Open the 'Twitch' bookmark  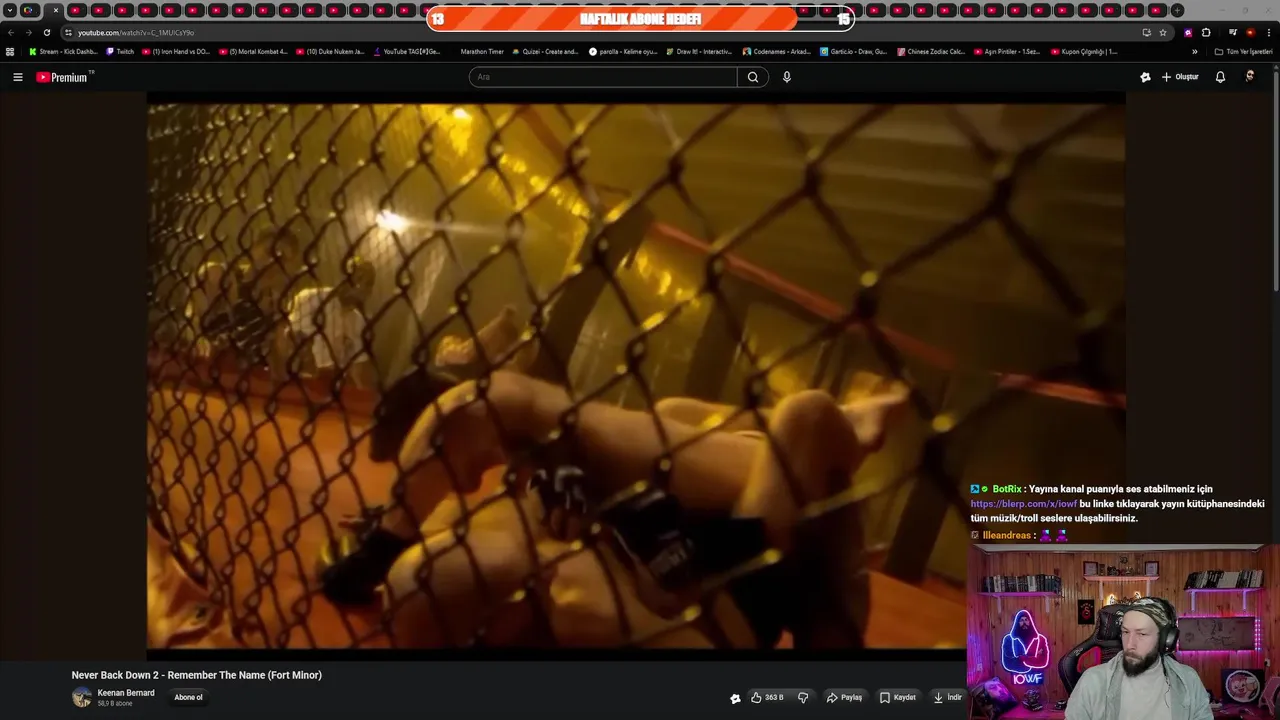[120, 51]
